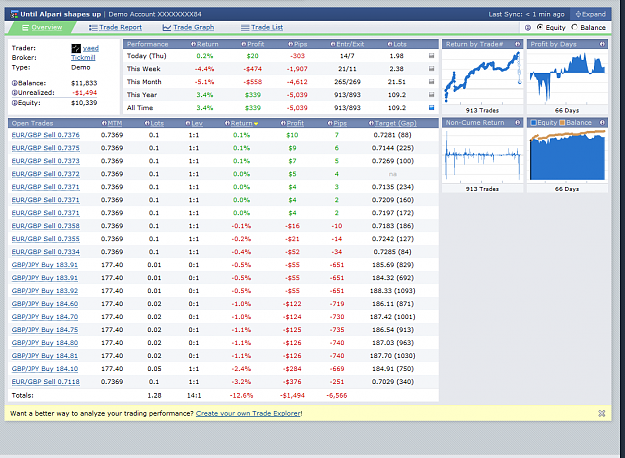Click info icon on Equity Balance chart panel
The image size is (625, 458).
click(x=602, y=123)
